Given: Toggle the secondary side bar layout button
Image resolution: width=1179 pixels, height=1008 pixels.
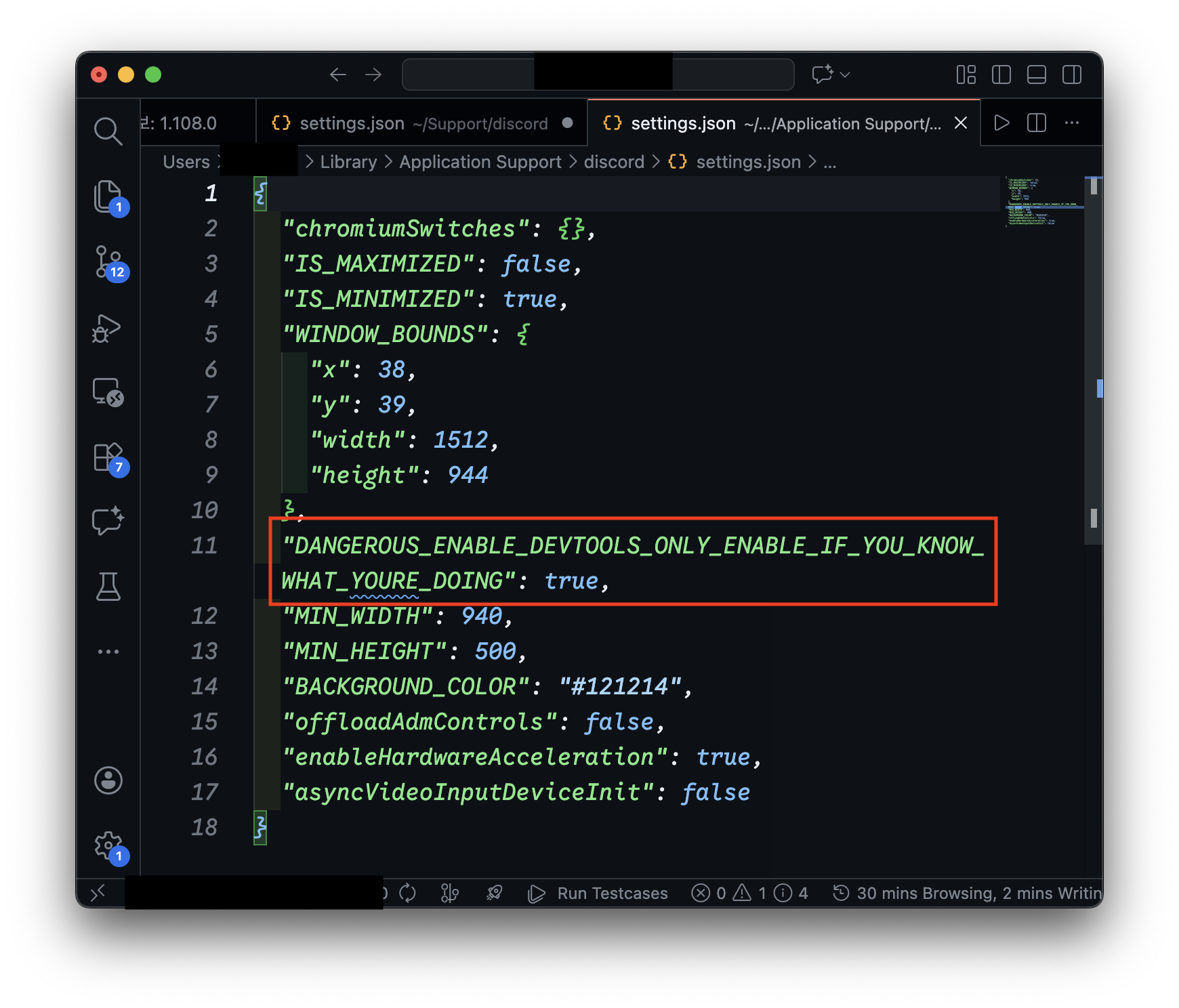Looking at the screenshot, I should [x=1071, y=75].
